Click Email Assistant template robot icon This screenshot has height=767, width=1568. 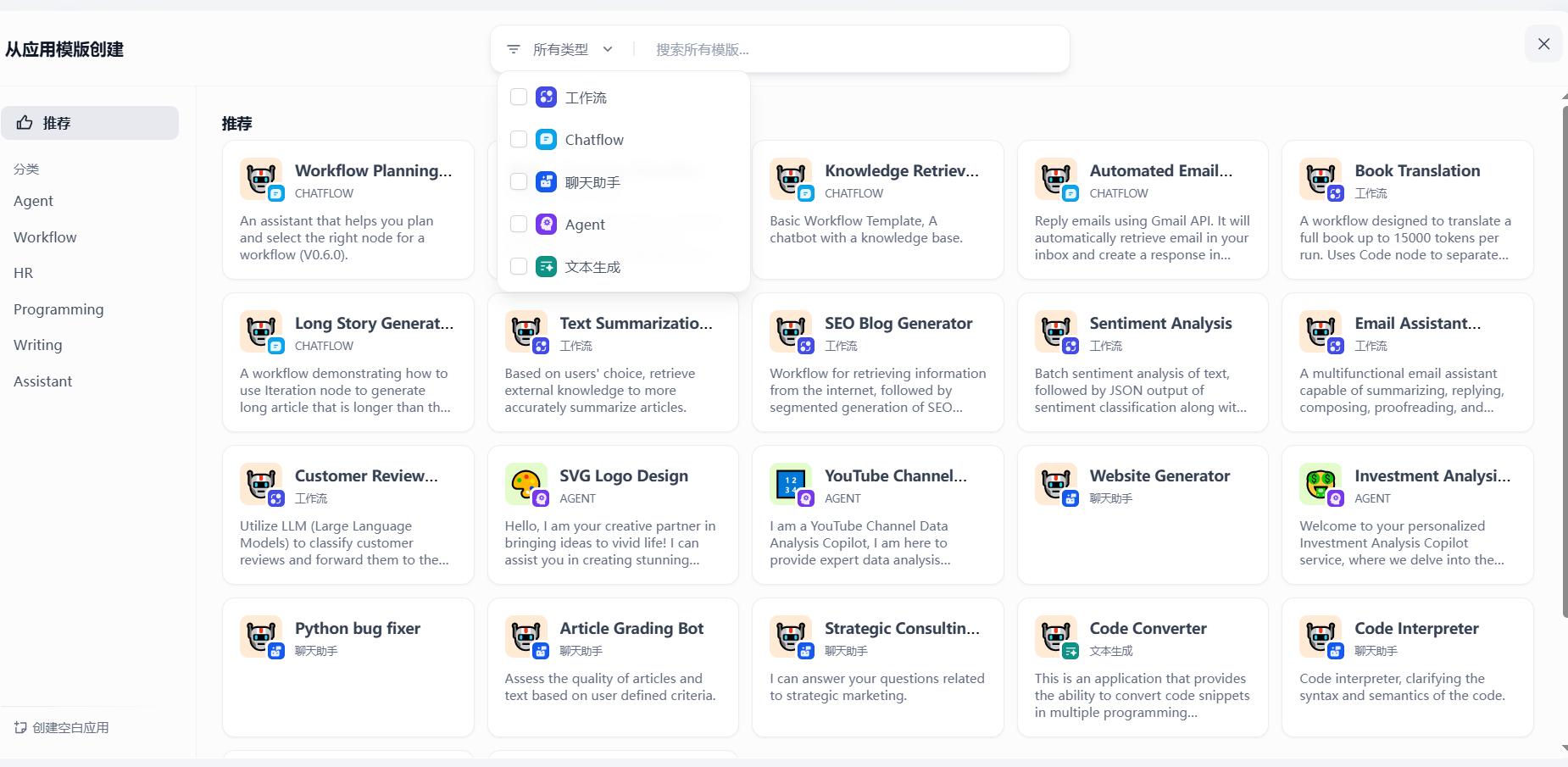[1321, 331]
